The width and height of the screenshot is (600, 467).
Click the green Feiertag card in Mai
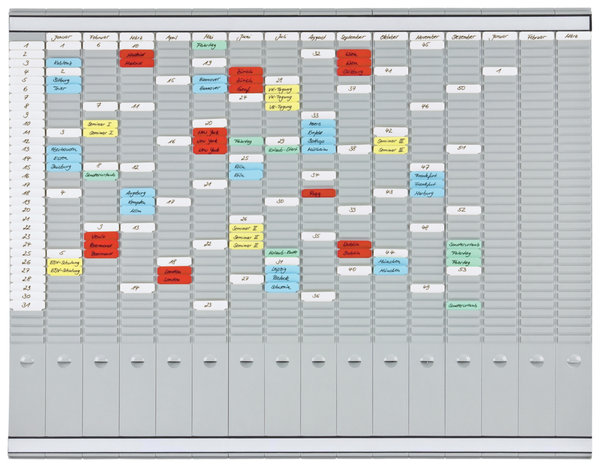pos(208,45)
